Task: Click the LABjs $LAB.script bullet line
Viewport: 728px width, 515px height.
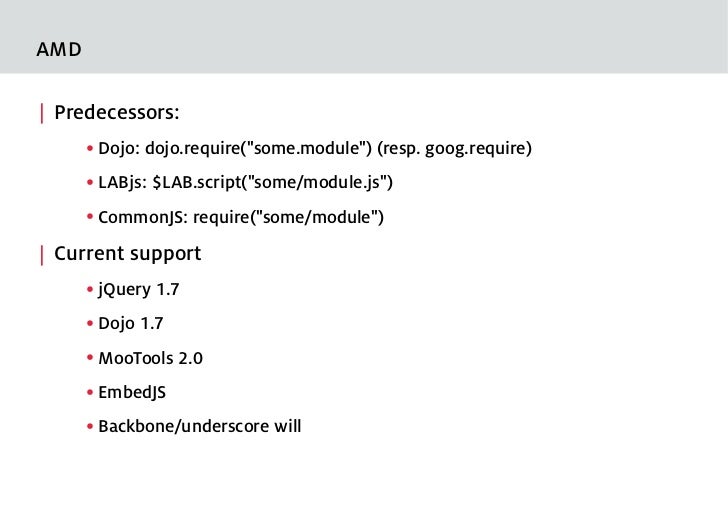Action: [245, 183]
